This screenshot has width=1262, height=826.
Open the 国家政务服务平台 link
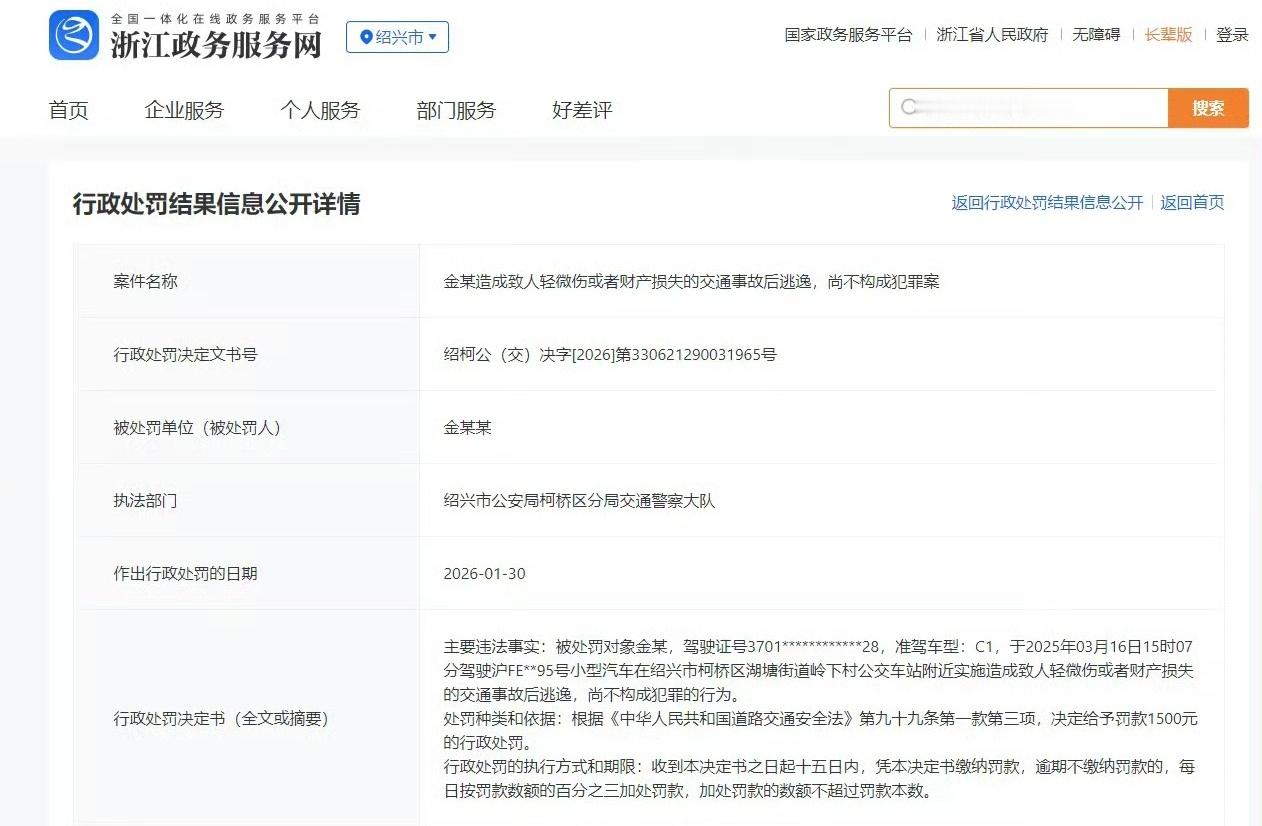846,33
